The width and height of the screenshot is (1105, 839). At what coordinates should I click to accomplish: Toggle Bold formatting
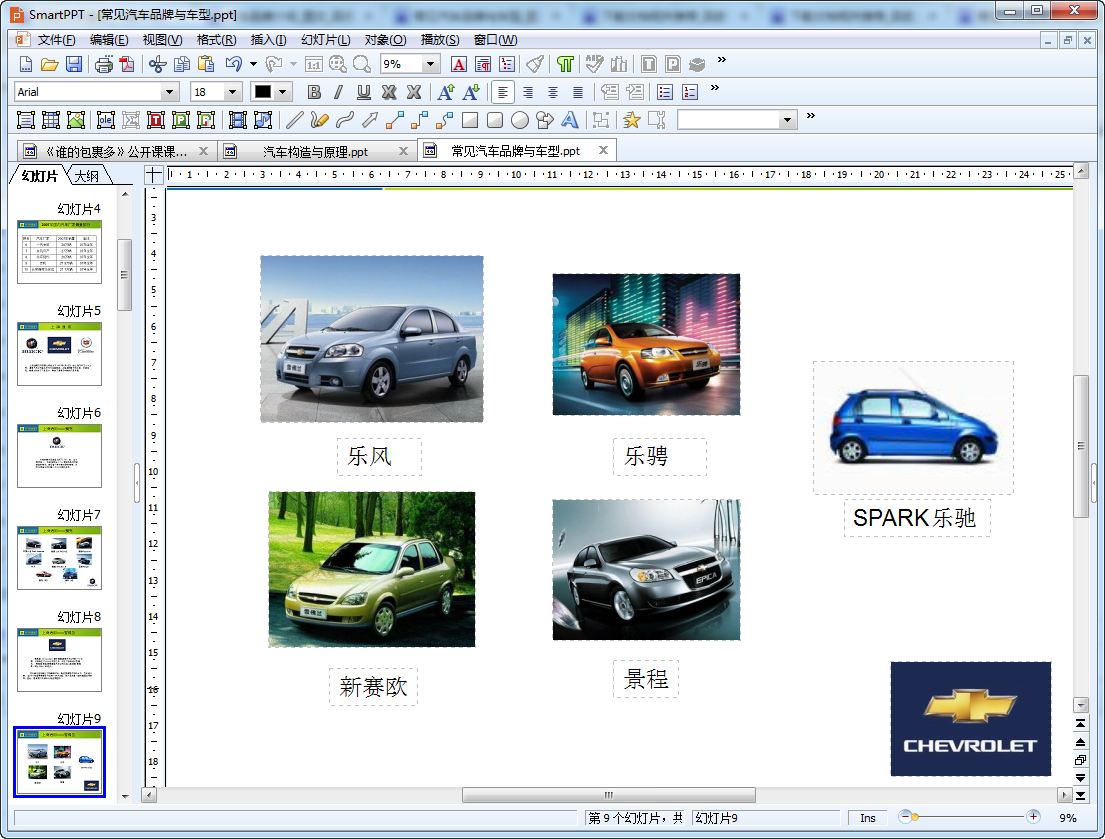[314, 92]
